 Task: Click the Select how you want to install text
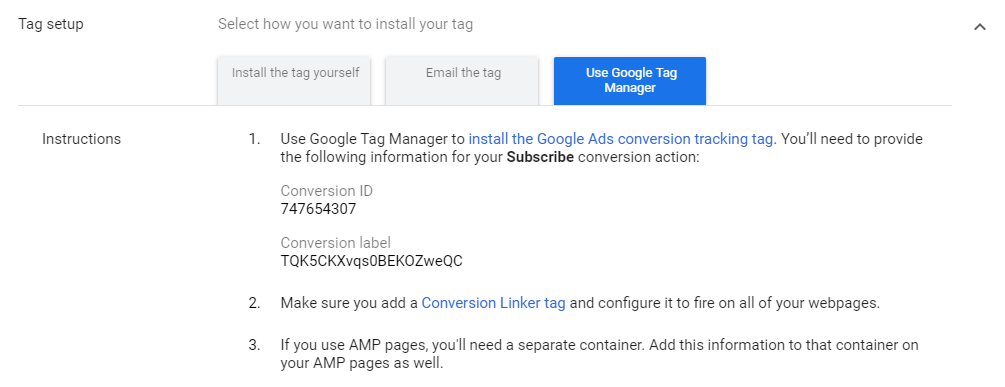(345, 24)
